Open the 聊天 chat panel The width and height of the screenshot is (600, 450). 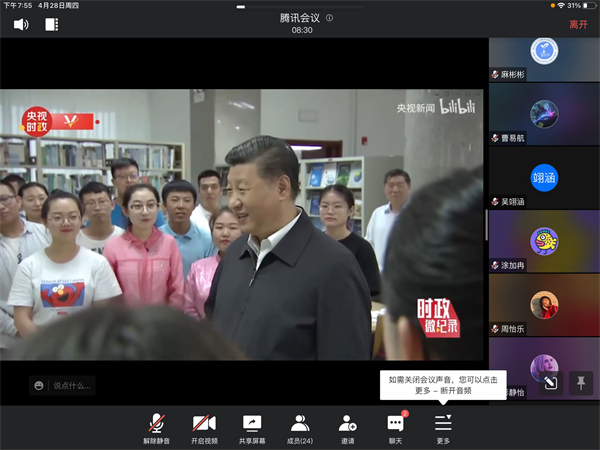click(x=395, y=428)
